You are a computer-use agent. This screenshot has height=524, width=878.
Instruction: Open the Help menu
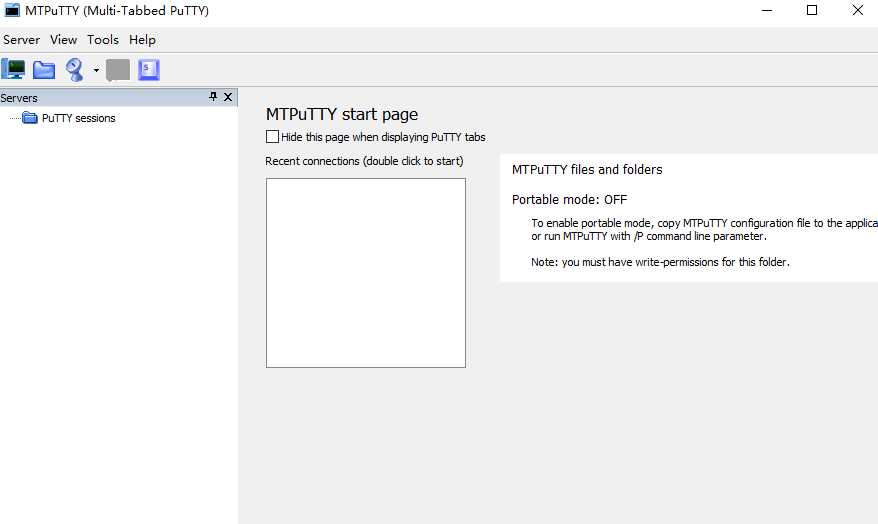point(142,40)
